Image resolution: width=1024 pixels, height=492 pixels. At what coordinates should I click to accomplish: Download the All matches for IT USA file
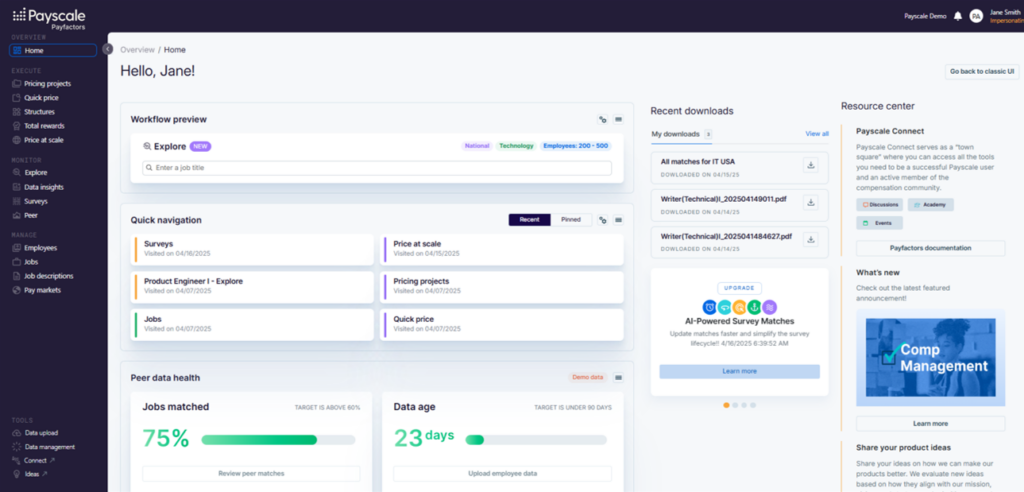[811, 166]
